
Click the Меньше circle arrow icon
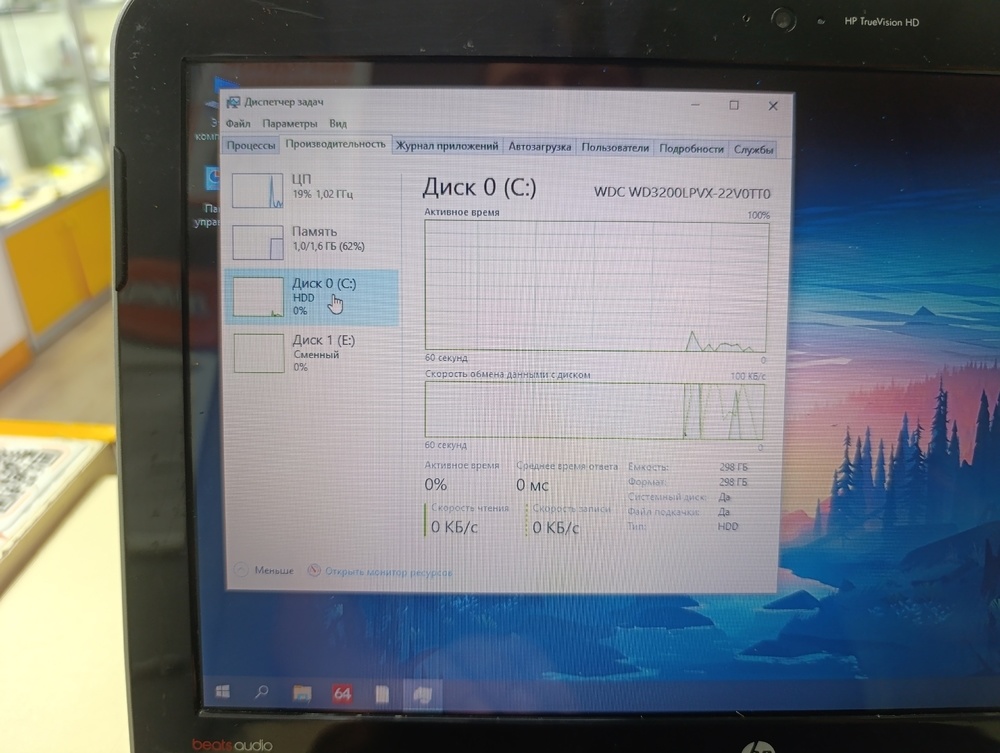241,569
